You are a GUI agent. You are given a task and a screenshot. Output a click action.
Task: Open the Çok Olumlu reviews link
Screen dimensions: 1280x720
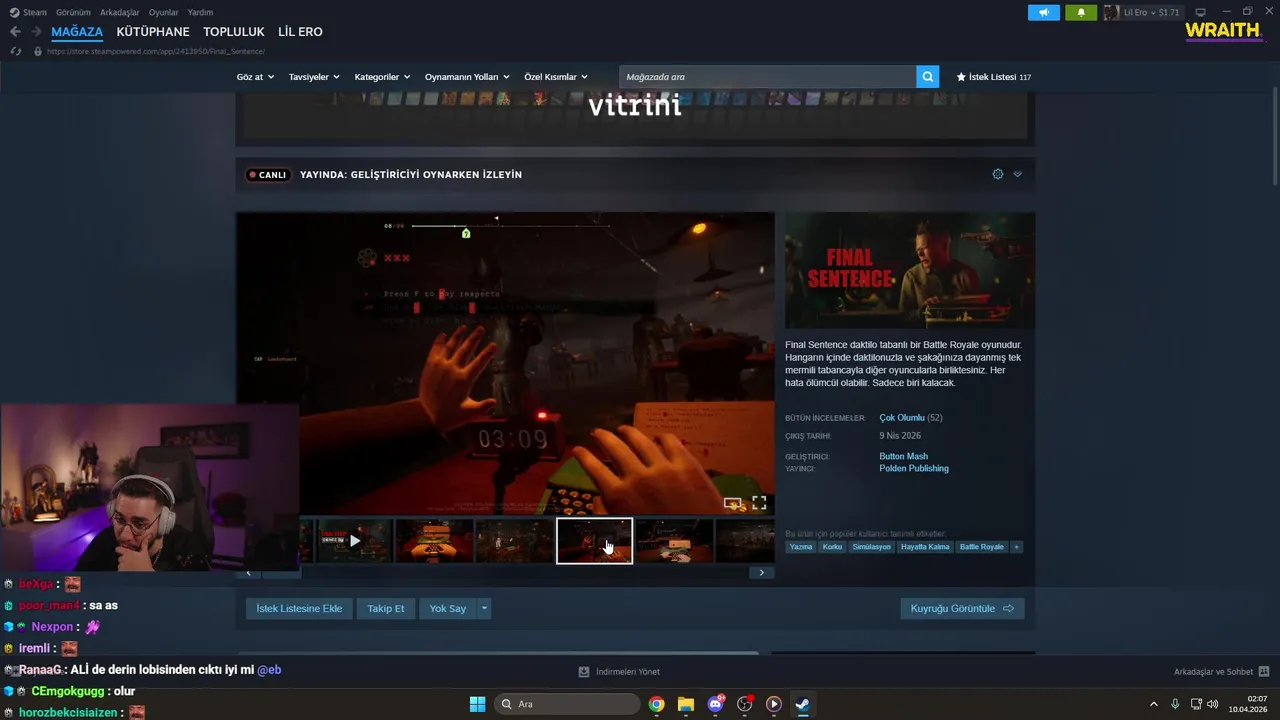[902, 418]
